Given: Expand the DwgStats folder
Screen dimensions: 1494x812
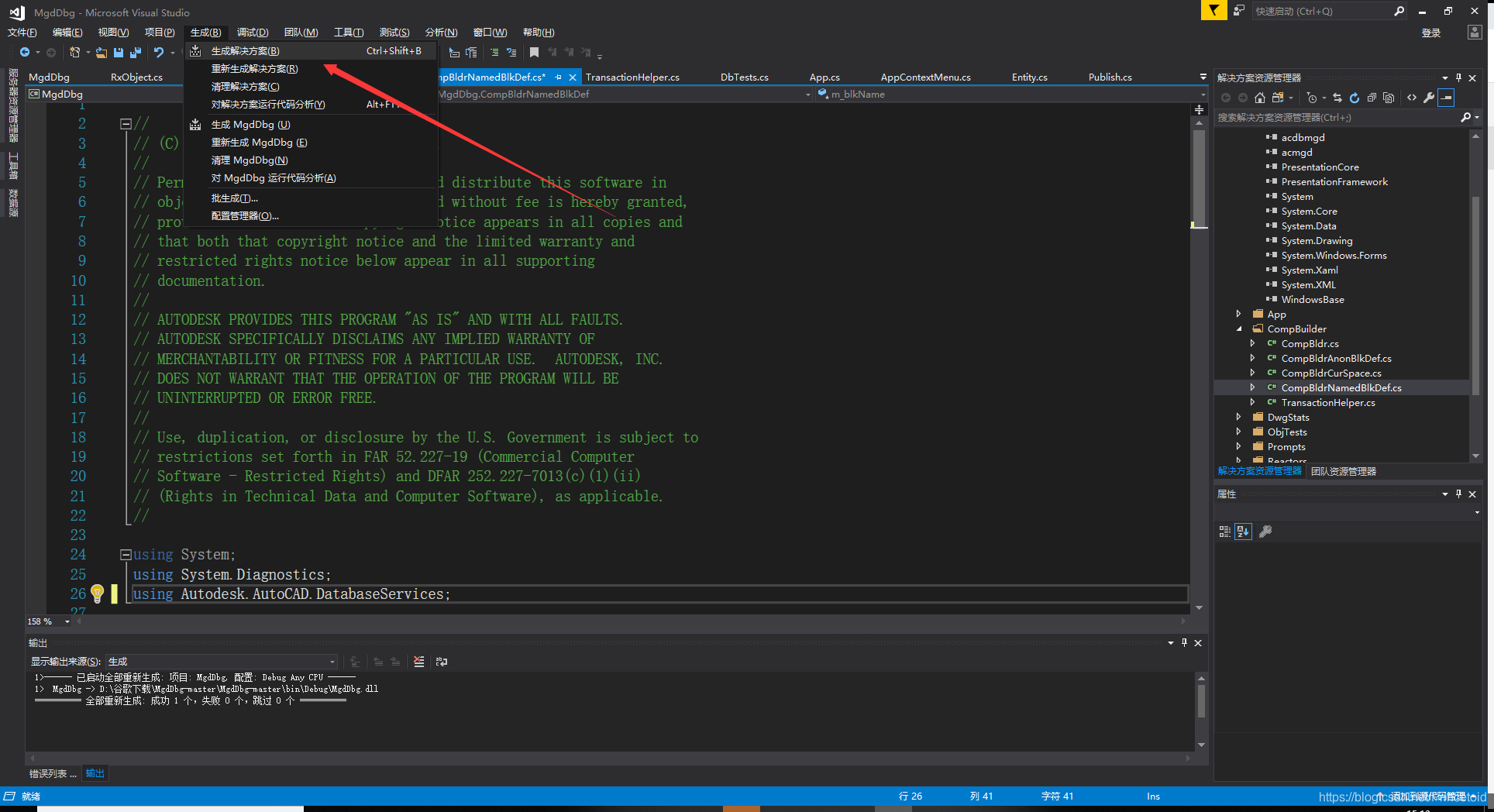Looking at the screenshot, I should coord(1238,417).
